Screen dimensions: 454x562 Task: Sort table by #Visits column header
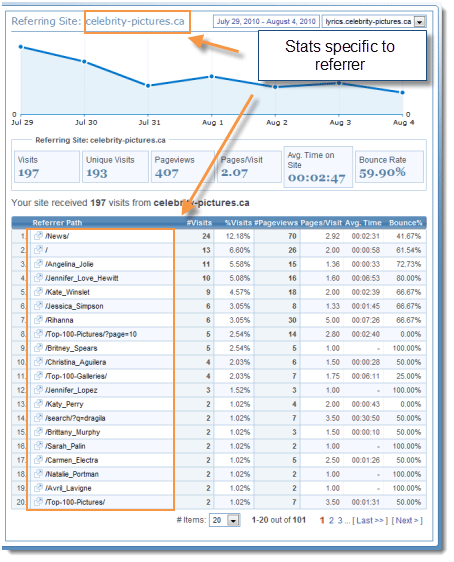[x=199, y=223]
